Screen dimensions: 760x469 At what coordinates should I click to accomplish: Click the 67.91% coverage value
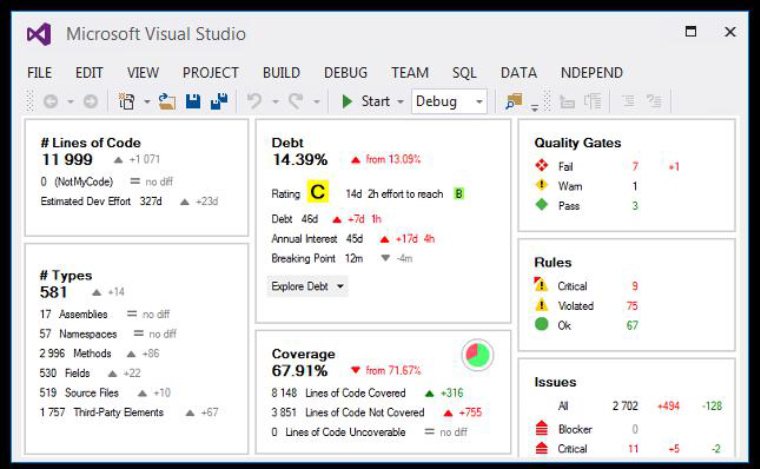click(300, 371)
